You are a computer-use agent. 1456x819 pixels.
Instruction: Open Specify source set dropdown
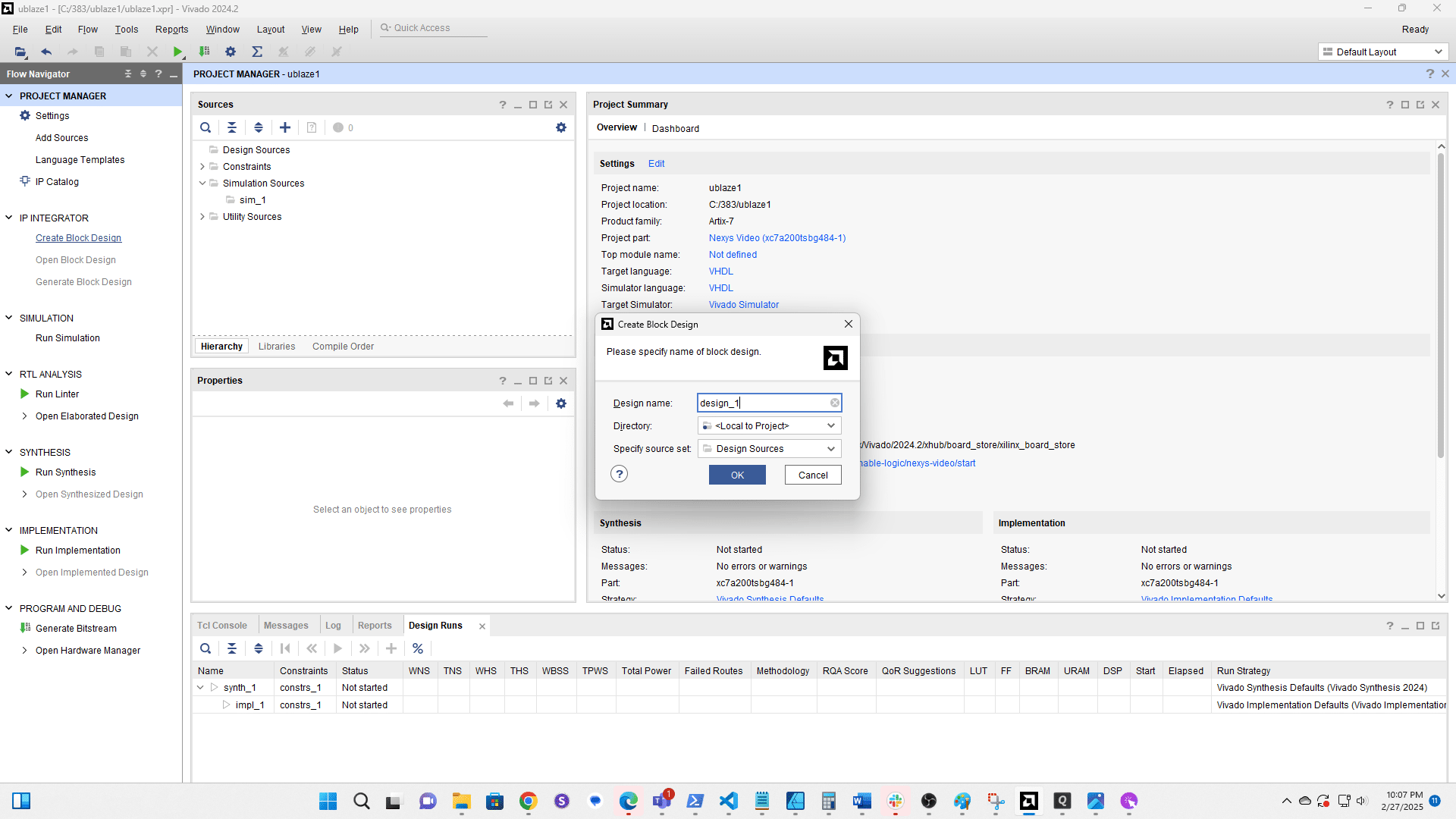click(x=830, y=448)
